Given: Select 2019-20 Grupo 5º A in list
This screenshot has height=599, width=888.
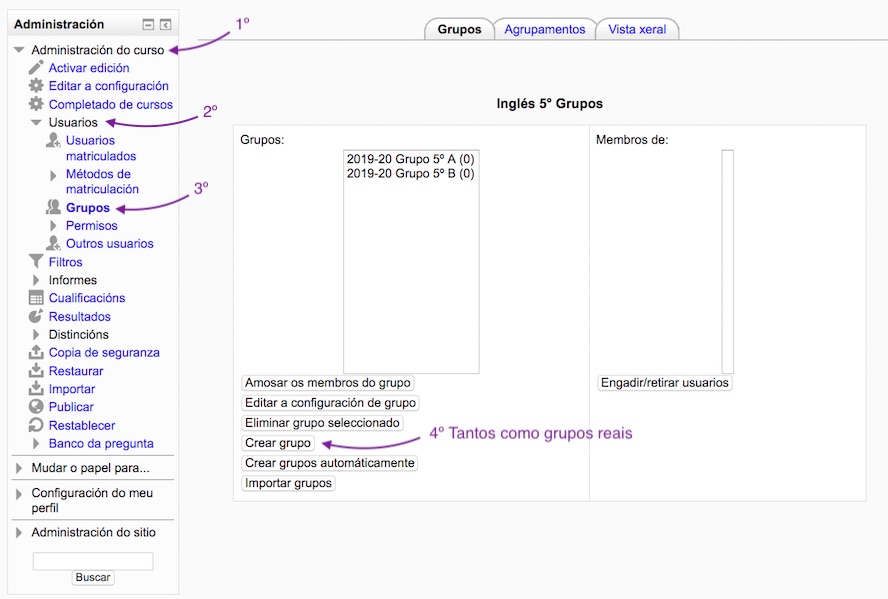Looking at the screenshot, I should pos(410,159).
